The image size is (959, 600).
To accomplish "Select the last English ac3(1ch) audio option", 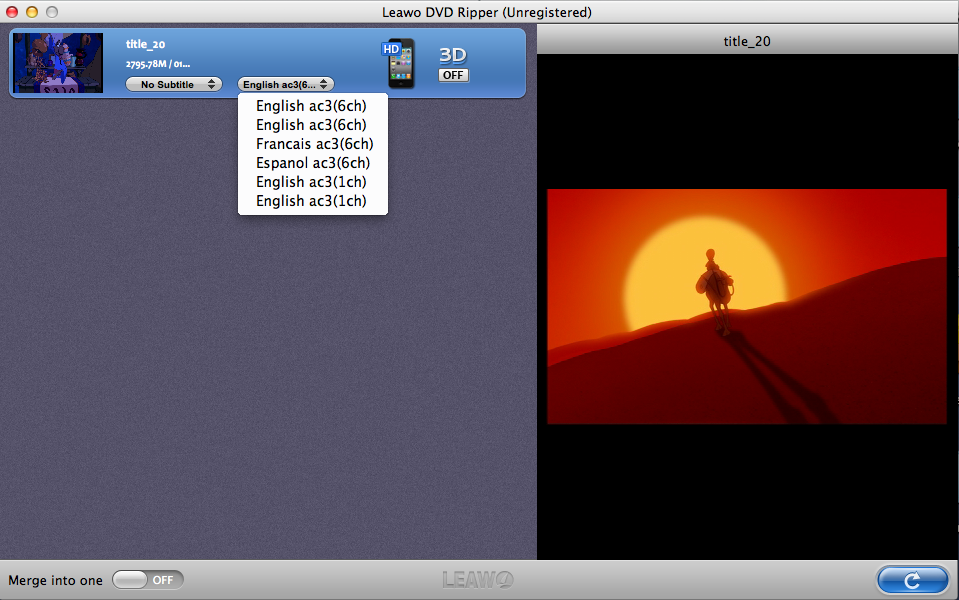I will (x=311, y=201).
